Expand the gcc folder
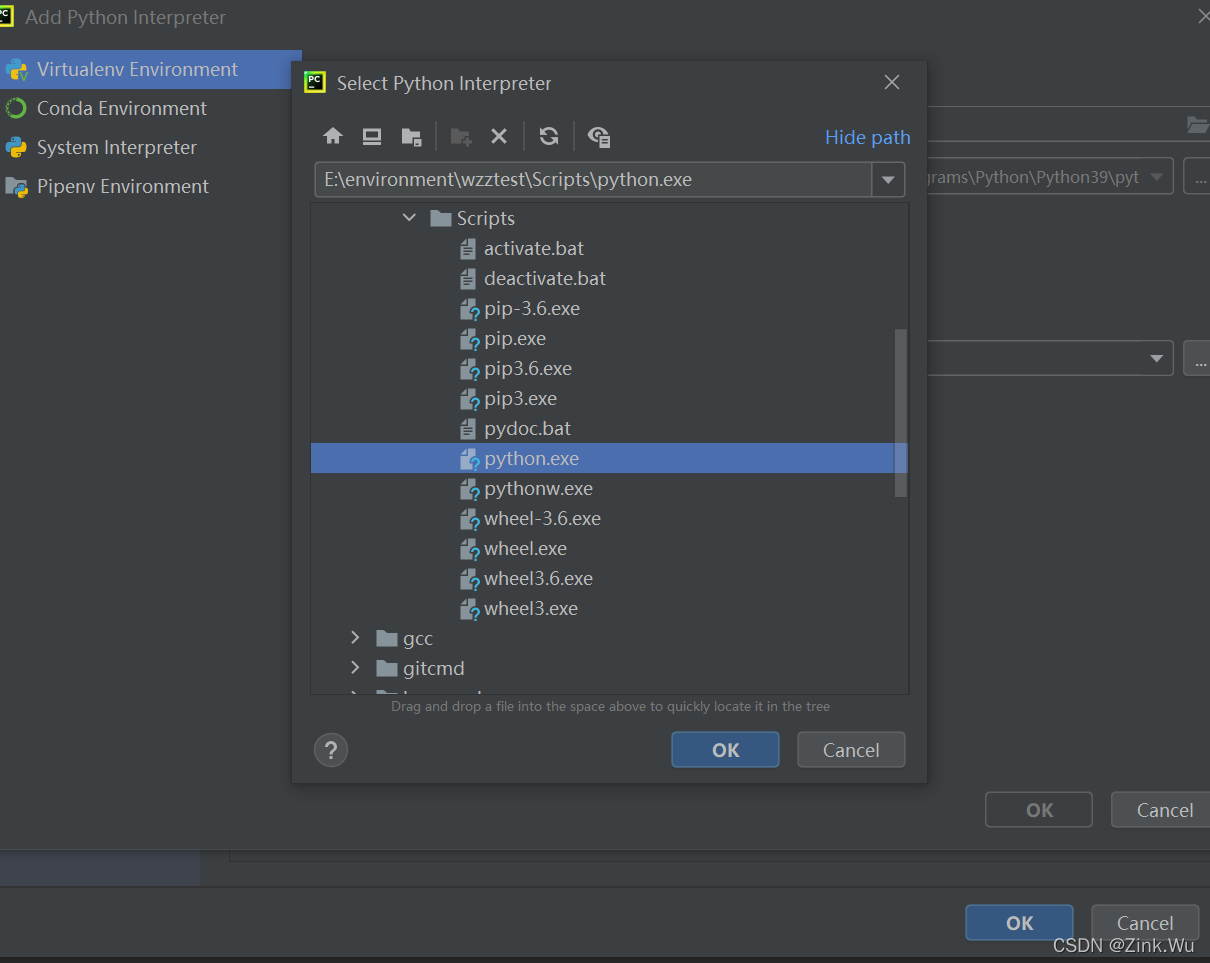Screen dimensions: 1210x963 [x=355, y=637]
